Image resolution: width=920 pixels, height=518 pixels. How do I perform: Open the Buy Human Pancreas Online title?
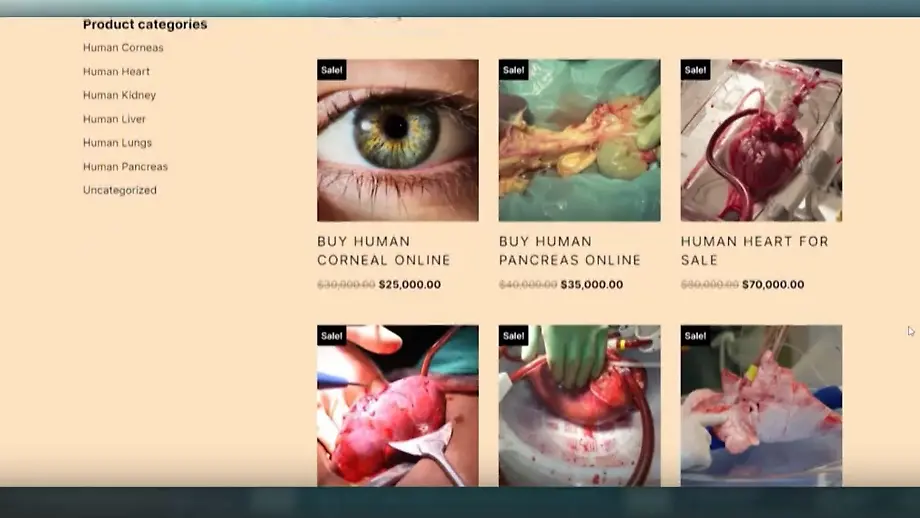point(570,250)
